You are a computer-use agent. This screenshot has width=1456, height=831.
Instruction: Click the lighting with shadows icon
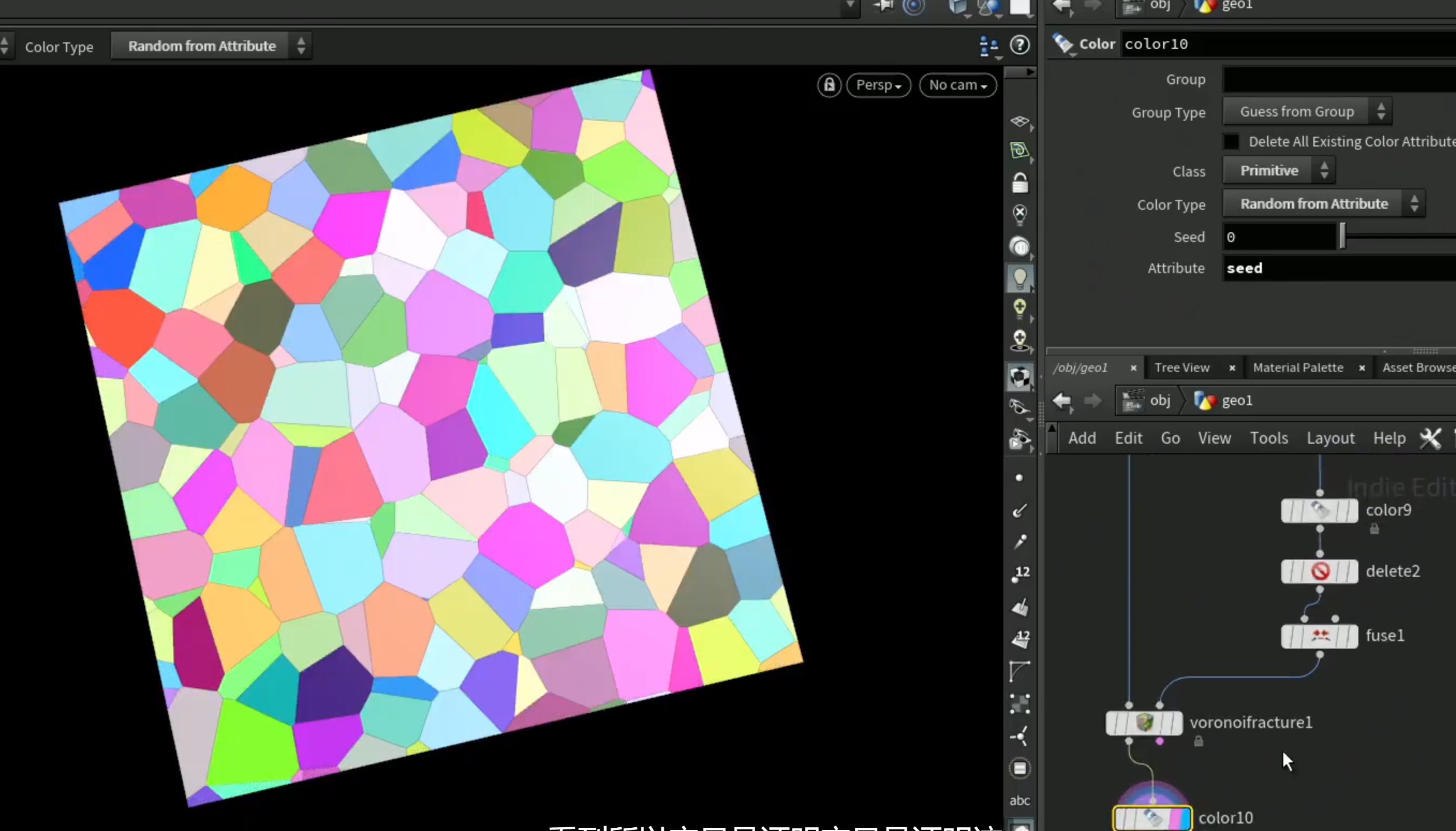(1019, 340)
